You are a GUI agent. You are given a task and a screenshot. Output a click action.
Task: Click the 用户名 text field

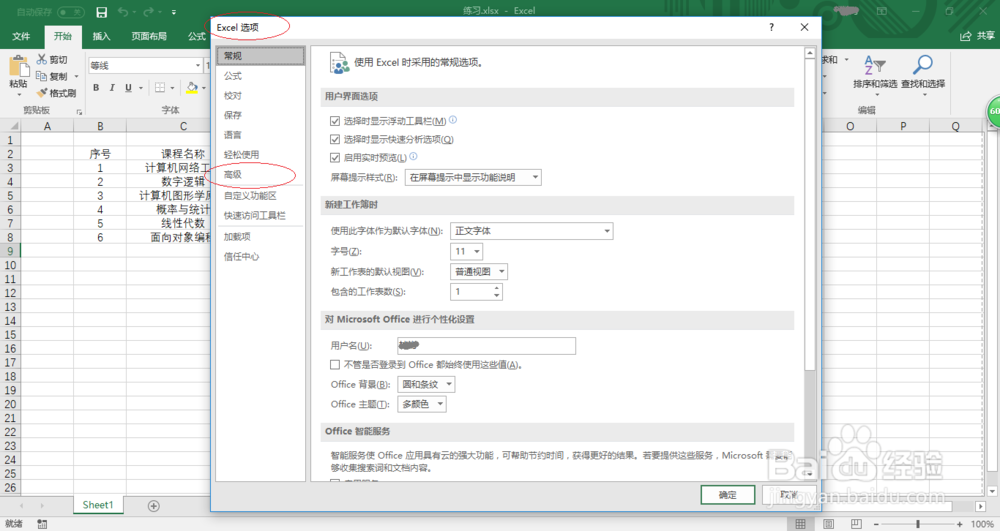tap(486, 346)
